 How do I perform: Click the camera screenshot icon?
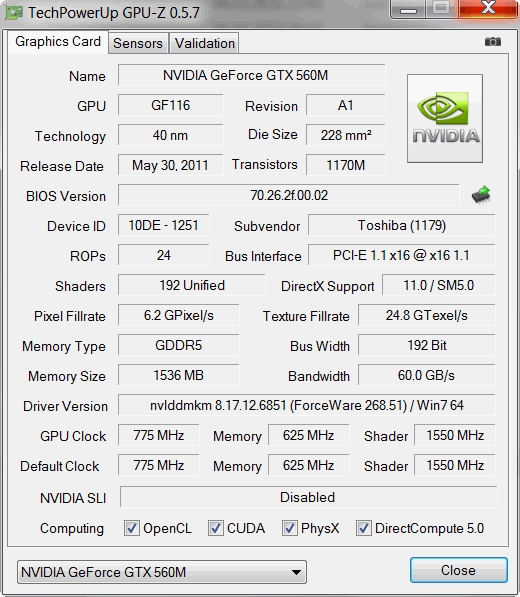point(493,42)
